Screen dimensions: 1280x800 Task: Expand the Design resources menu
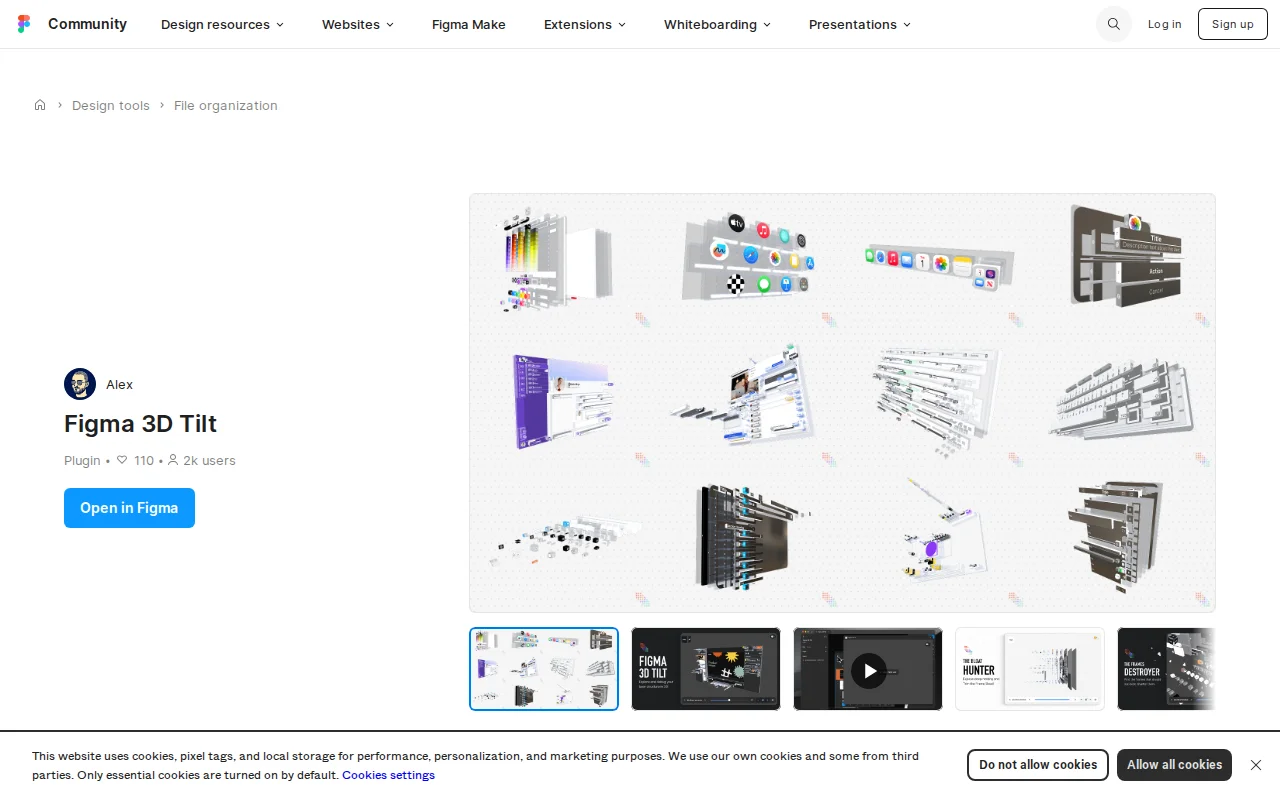[x=222, y=24]
